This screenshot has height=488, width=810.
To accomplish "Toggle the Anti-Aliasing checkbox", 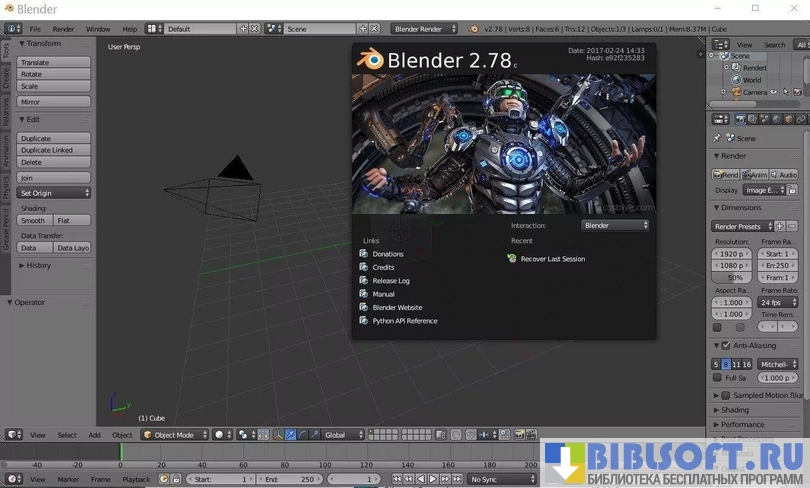I will point(726,346).
